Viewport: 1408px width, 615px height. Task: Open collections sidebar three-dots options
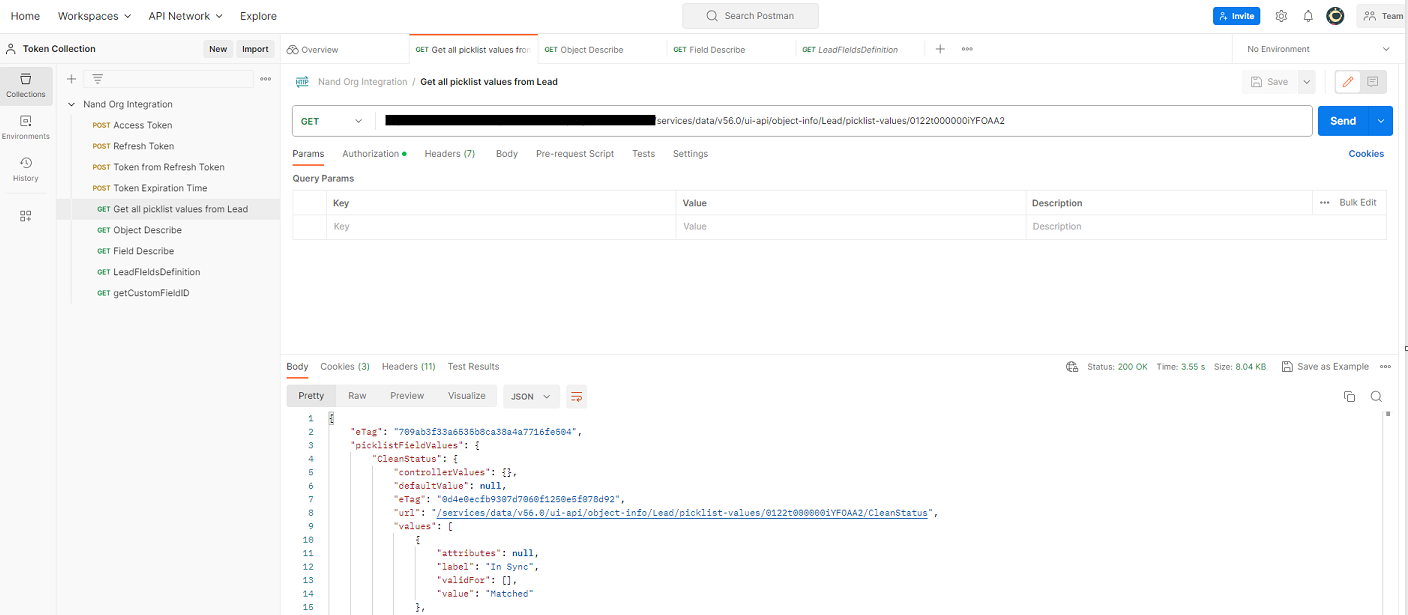tap(265, 79)
